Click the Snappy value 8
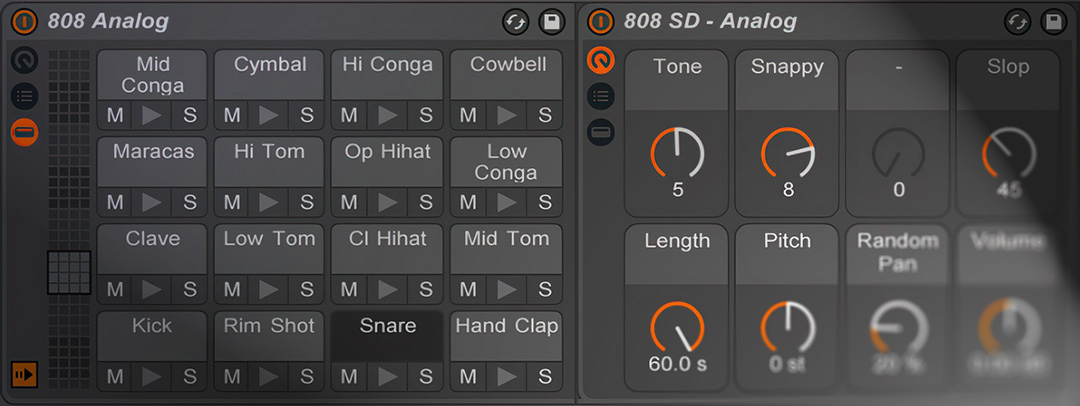The height and width of the screenshot is (406, 1080). [787, 189]
